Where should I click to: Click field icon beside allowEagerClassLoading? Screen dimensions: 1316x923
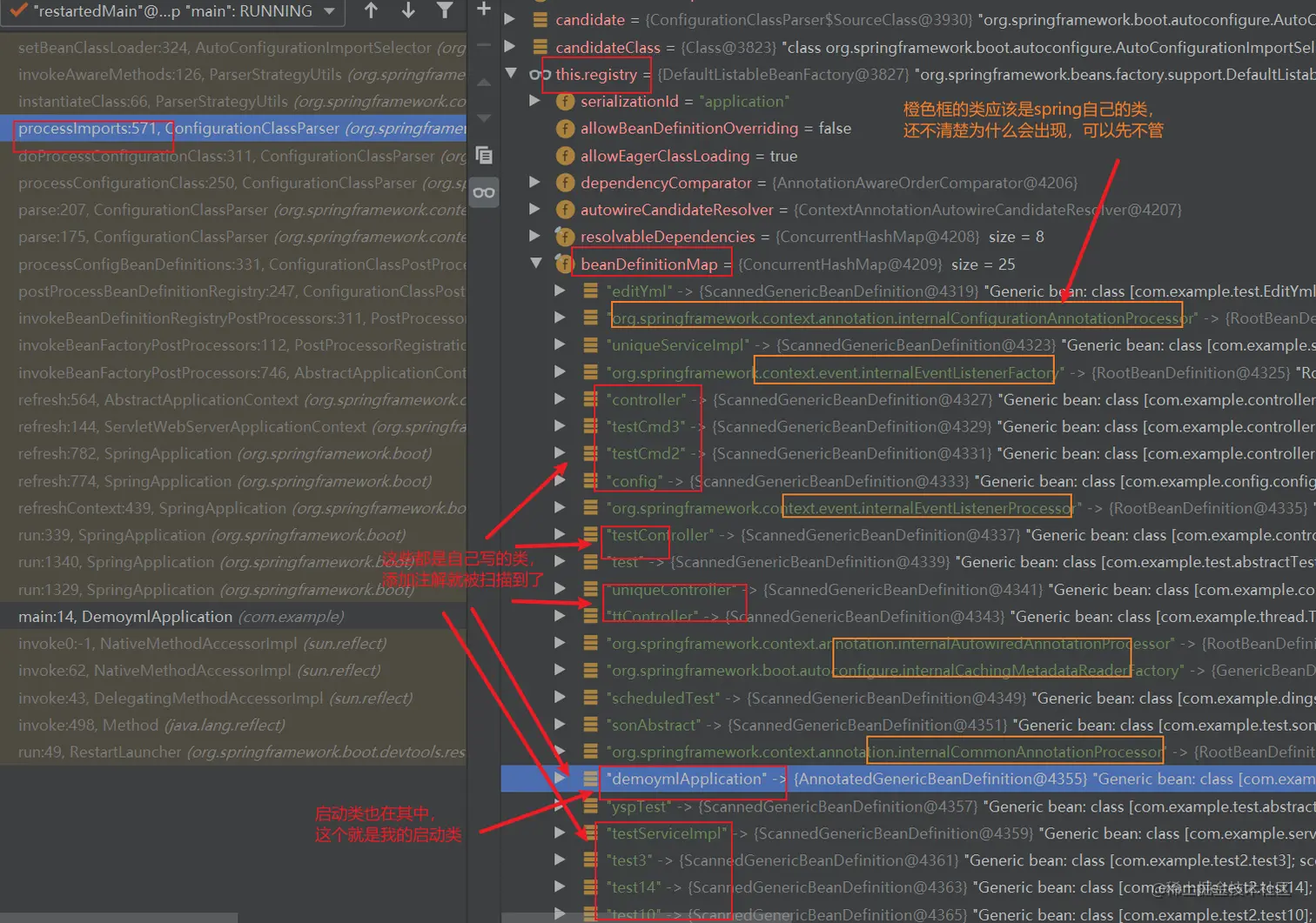point(566,156)
